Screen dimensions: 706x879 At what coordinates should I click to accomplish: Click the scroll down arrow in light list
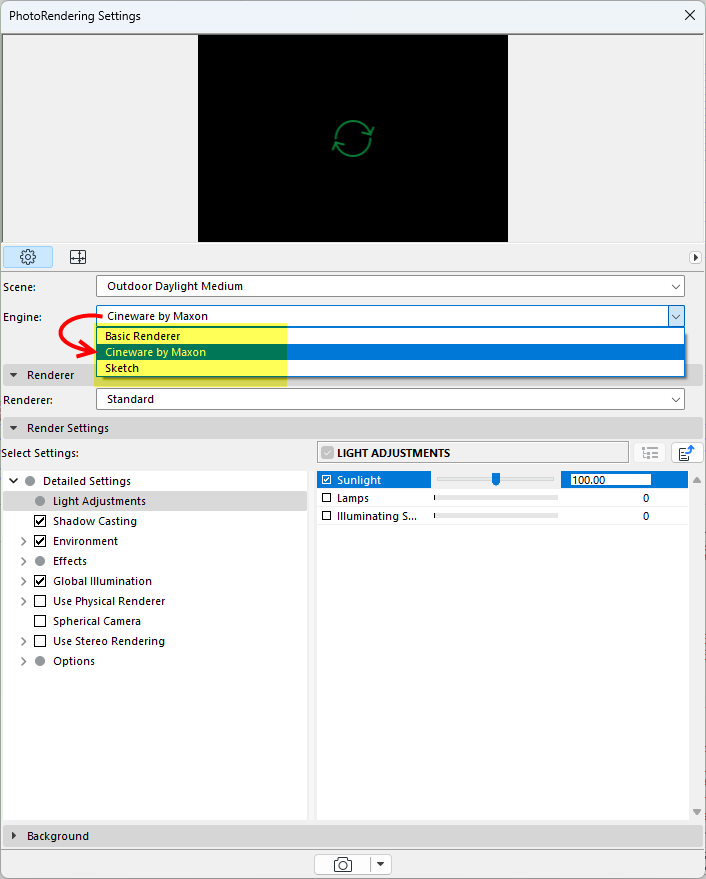click(x=696, y=812)
